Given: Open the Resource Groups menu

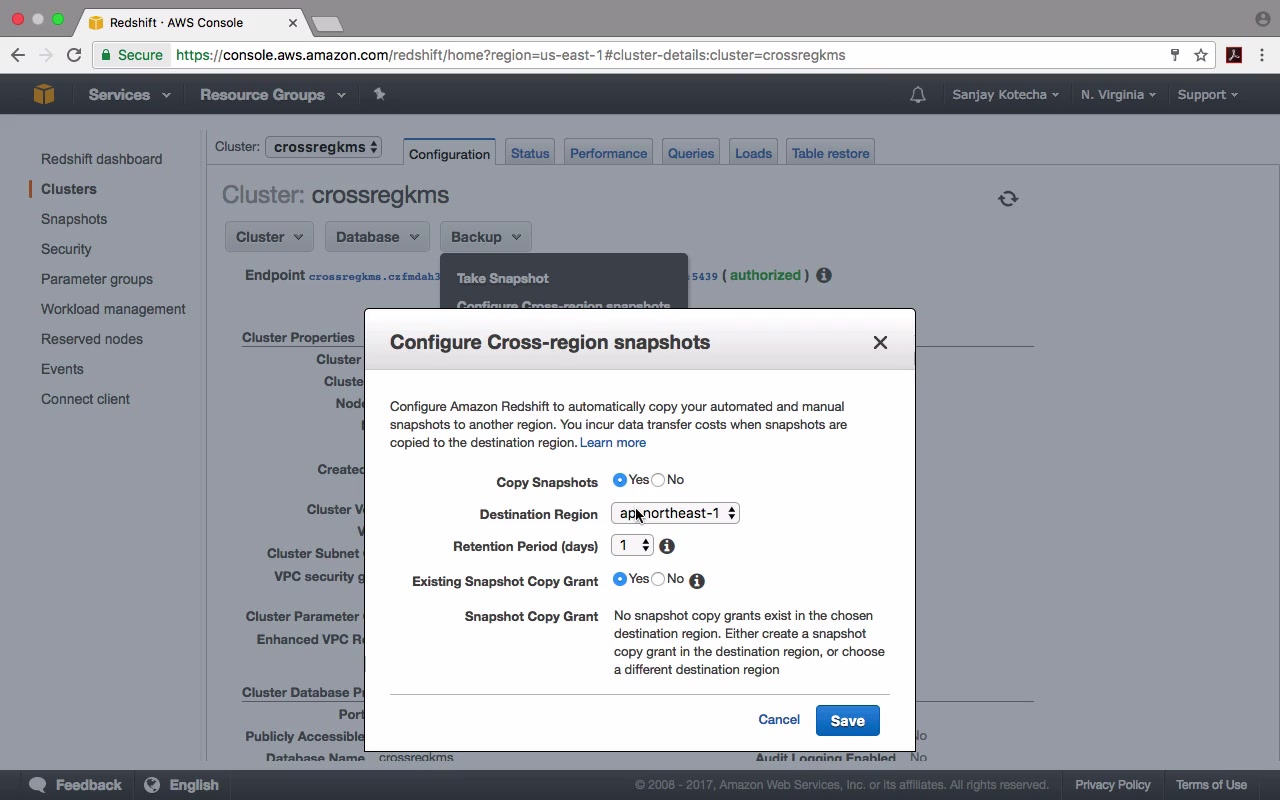Looking at the screenshot, I should (x=273, y=95).
